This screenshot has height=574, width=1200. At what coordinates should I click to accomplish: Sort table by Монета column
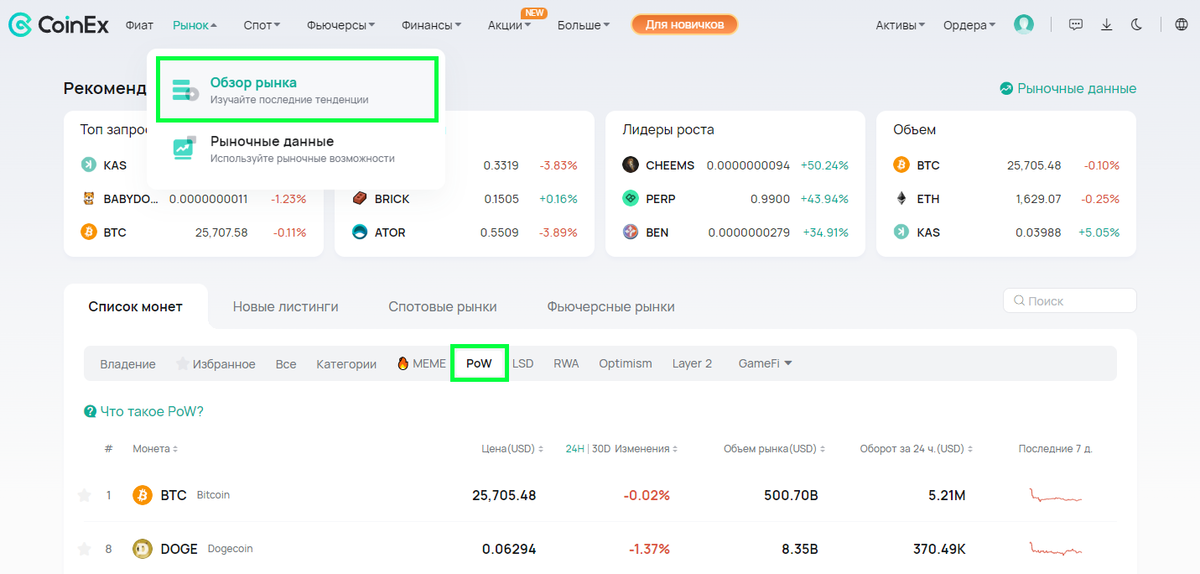(x=155, y=449)
